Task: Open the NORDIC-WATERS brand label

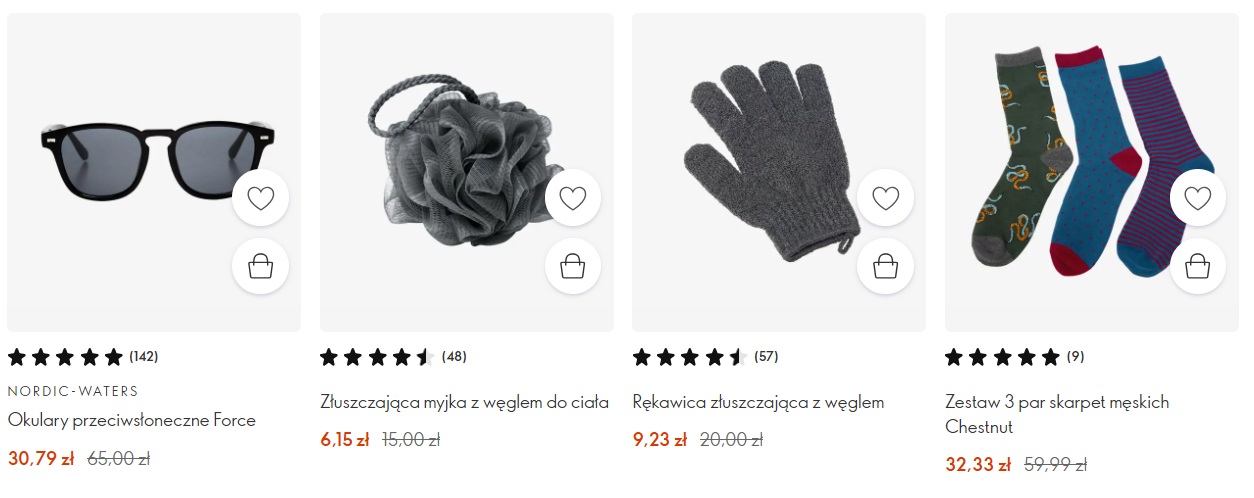Action: (73, 391)
